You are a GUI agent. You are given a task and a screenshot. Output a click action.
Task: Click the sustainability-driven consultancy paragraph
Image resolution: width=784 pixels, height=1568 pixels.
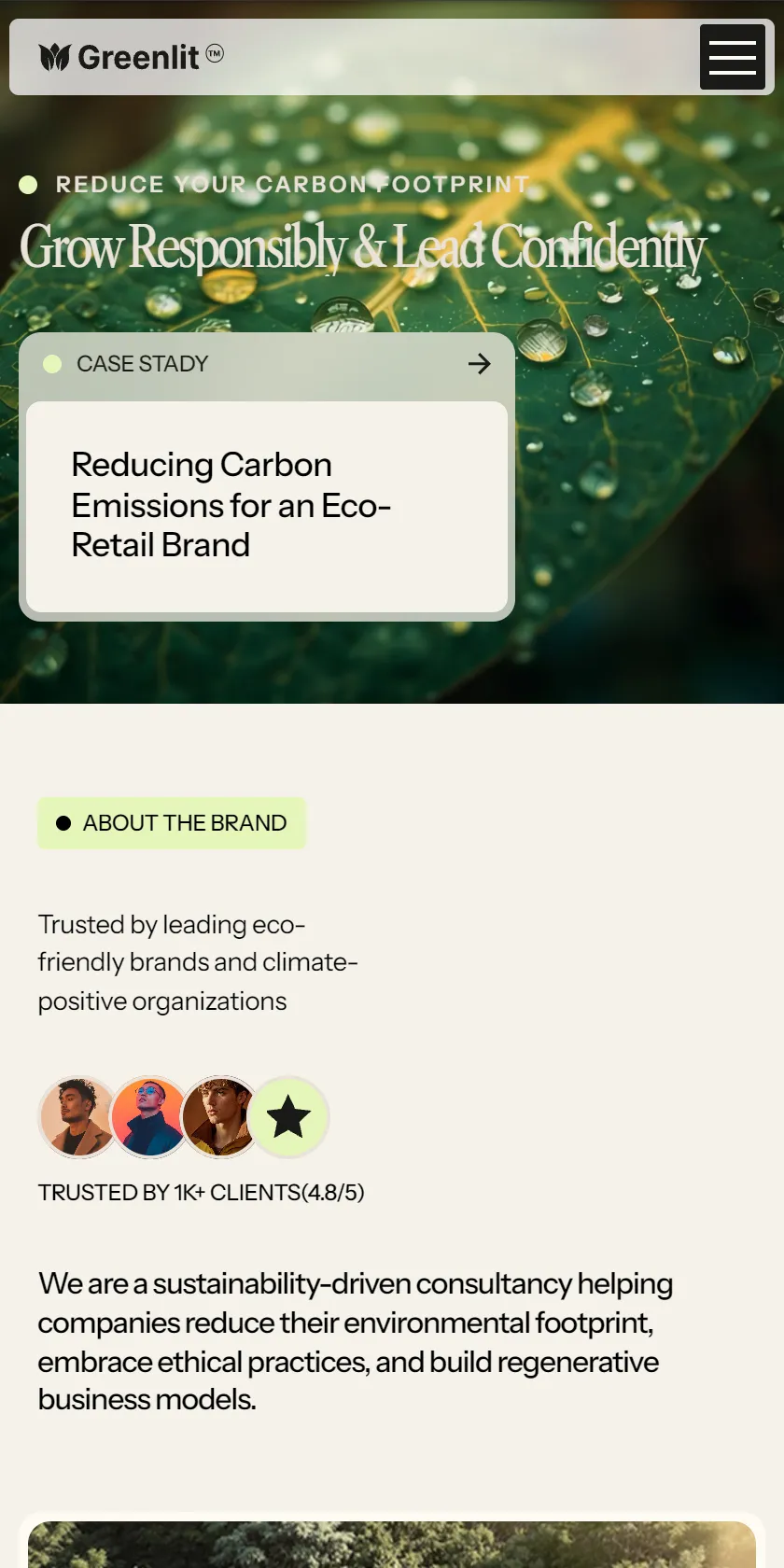pyautogui.click(x=355, y=1341)
